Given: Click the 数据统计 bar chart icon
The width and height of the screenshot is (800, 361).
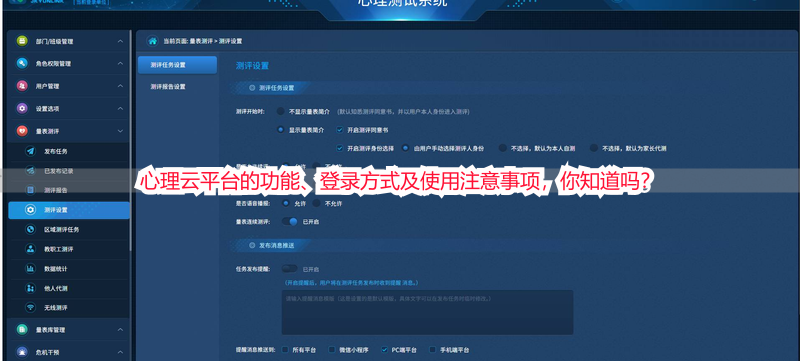Looking at the screenshot, I should tap(31, 269).
